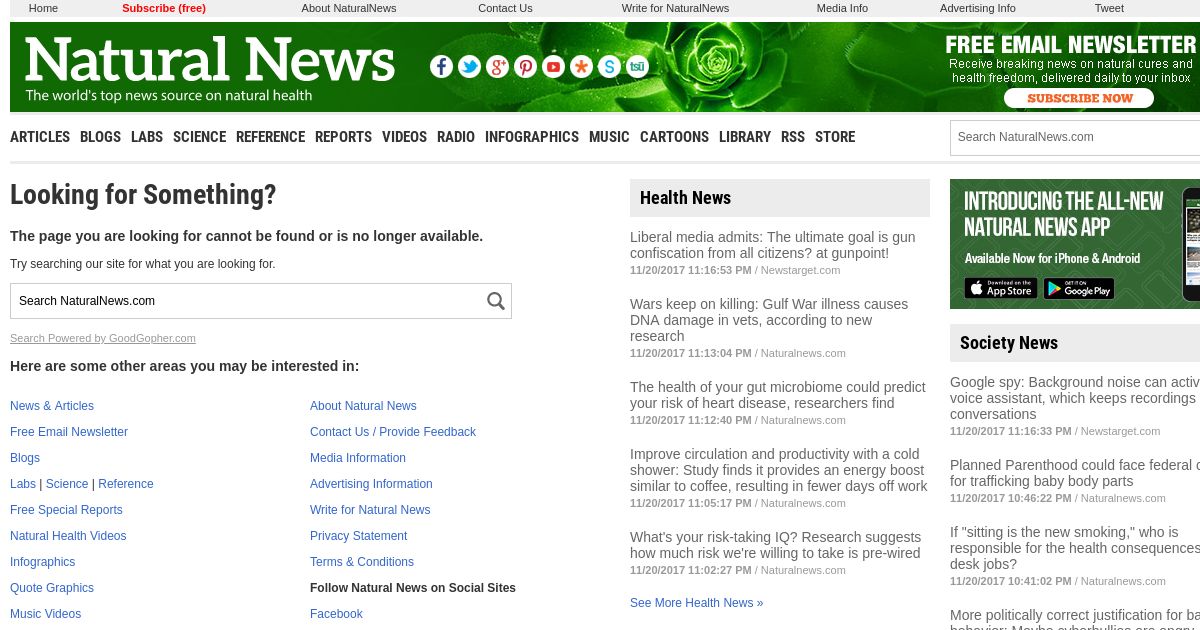This screenshot has height=630, width=1200.
Task: Click the blue S social icon
Action: (609, 67)
